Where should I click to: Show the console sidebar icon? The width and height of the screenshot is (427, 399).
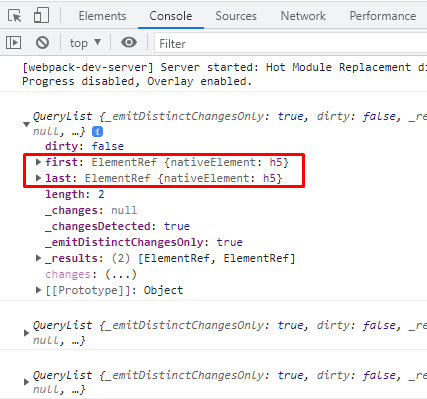(13, 43)
